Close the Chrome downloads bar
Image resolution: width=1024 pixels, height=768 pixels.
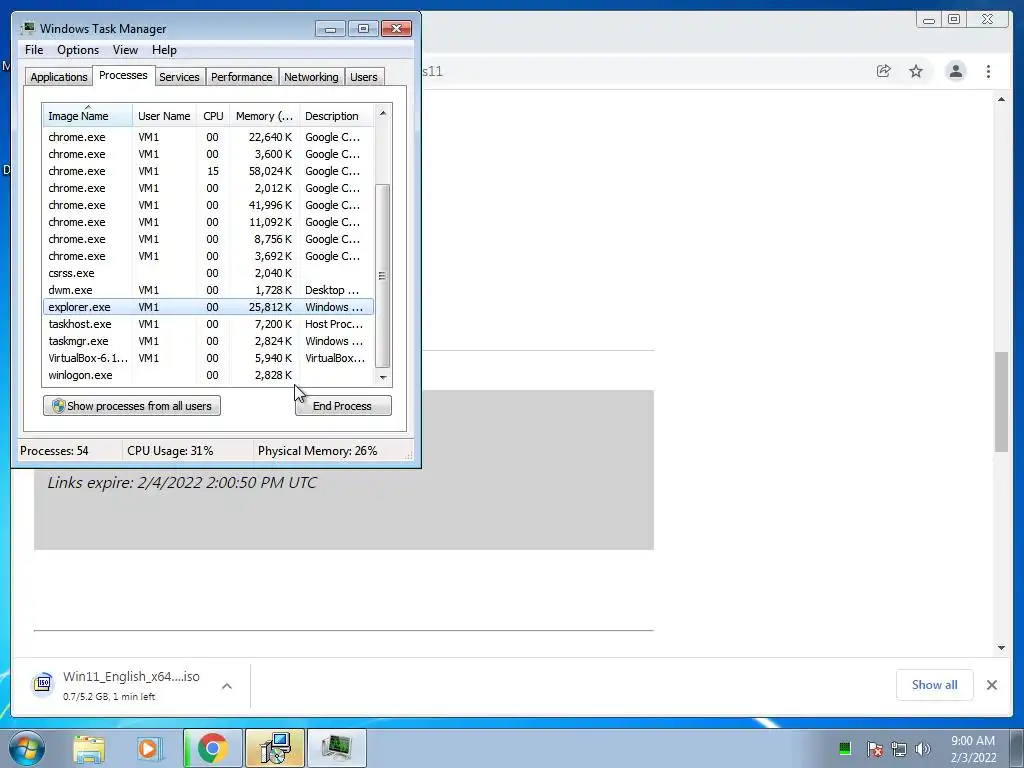coord(991,685)
